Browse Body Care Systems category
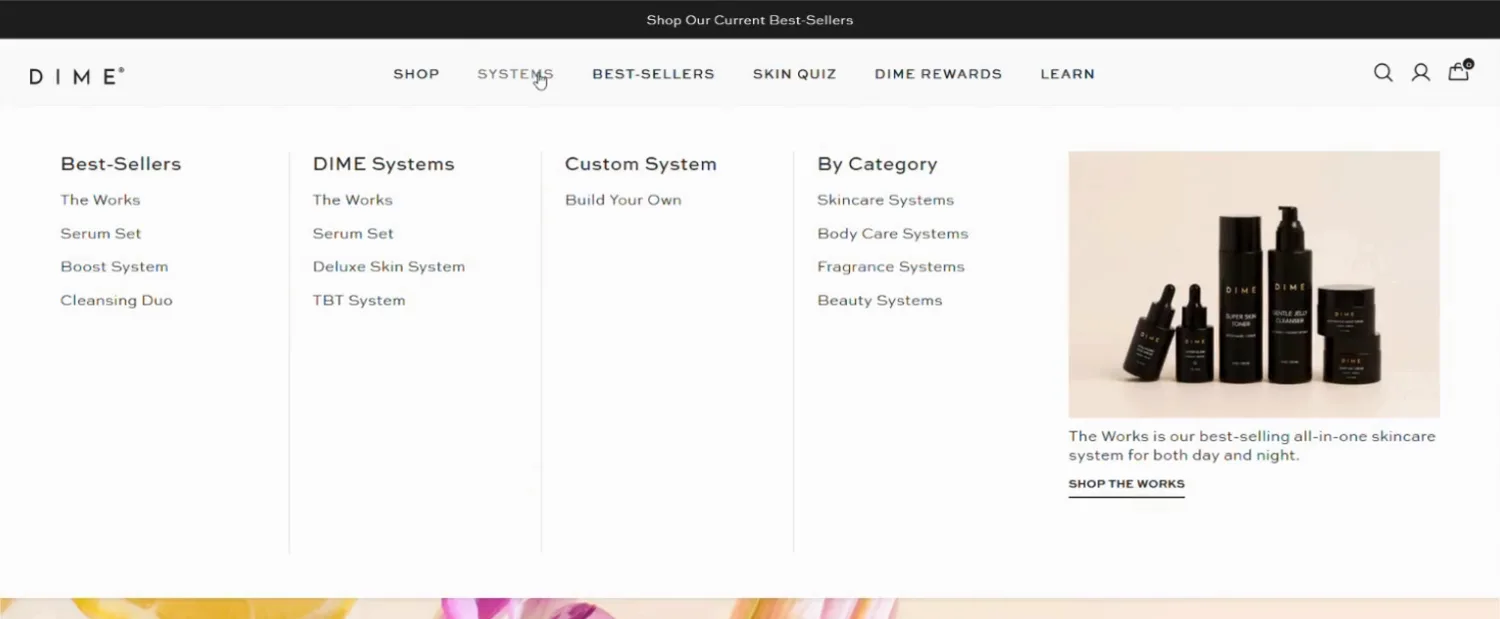 [x=893, y=233]
